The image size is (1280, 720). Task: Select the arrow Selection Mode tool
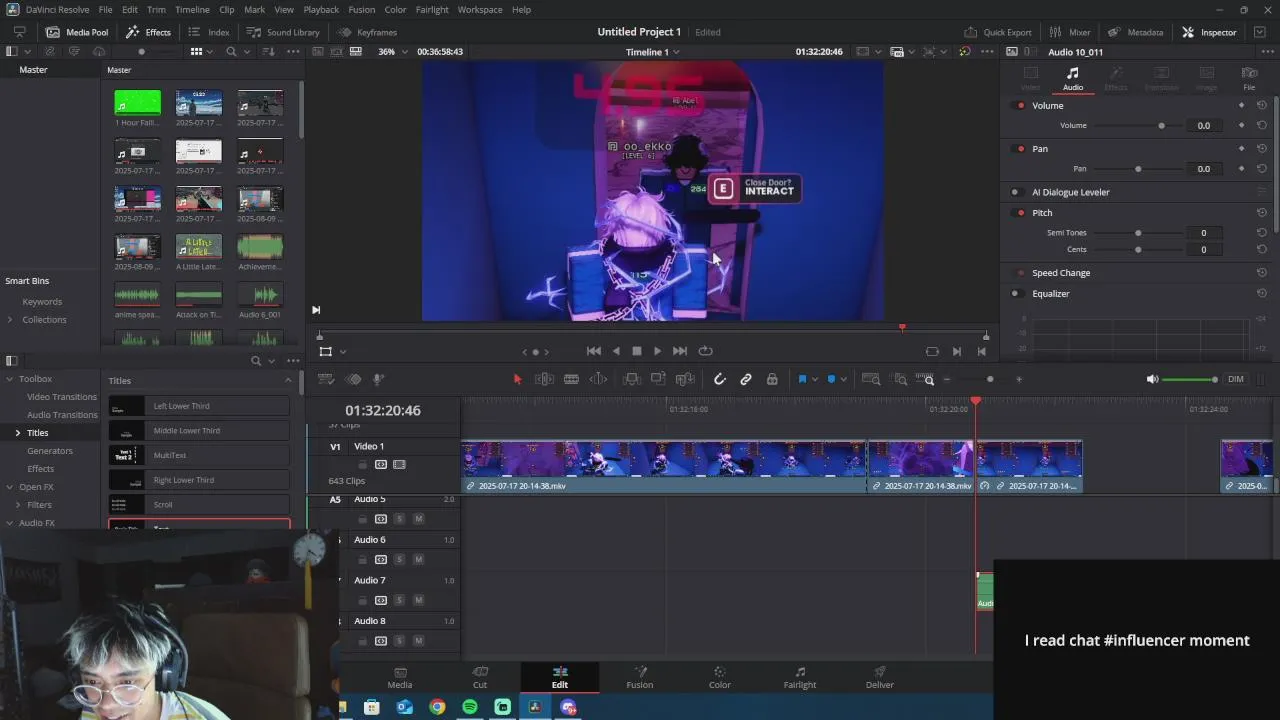[x=517, y=379]
